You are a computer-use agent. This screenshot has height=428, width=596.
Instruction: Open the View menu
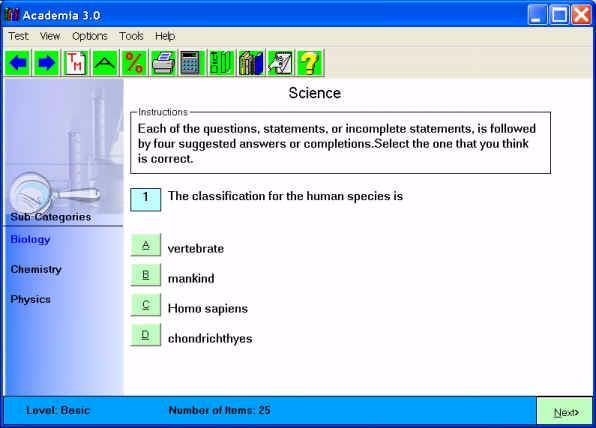[50, 36]
